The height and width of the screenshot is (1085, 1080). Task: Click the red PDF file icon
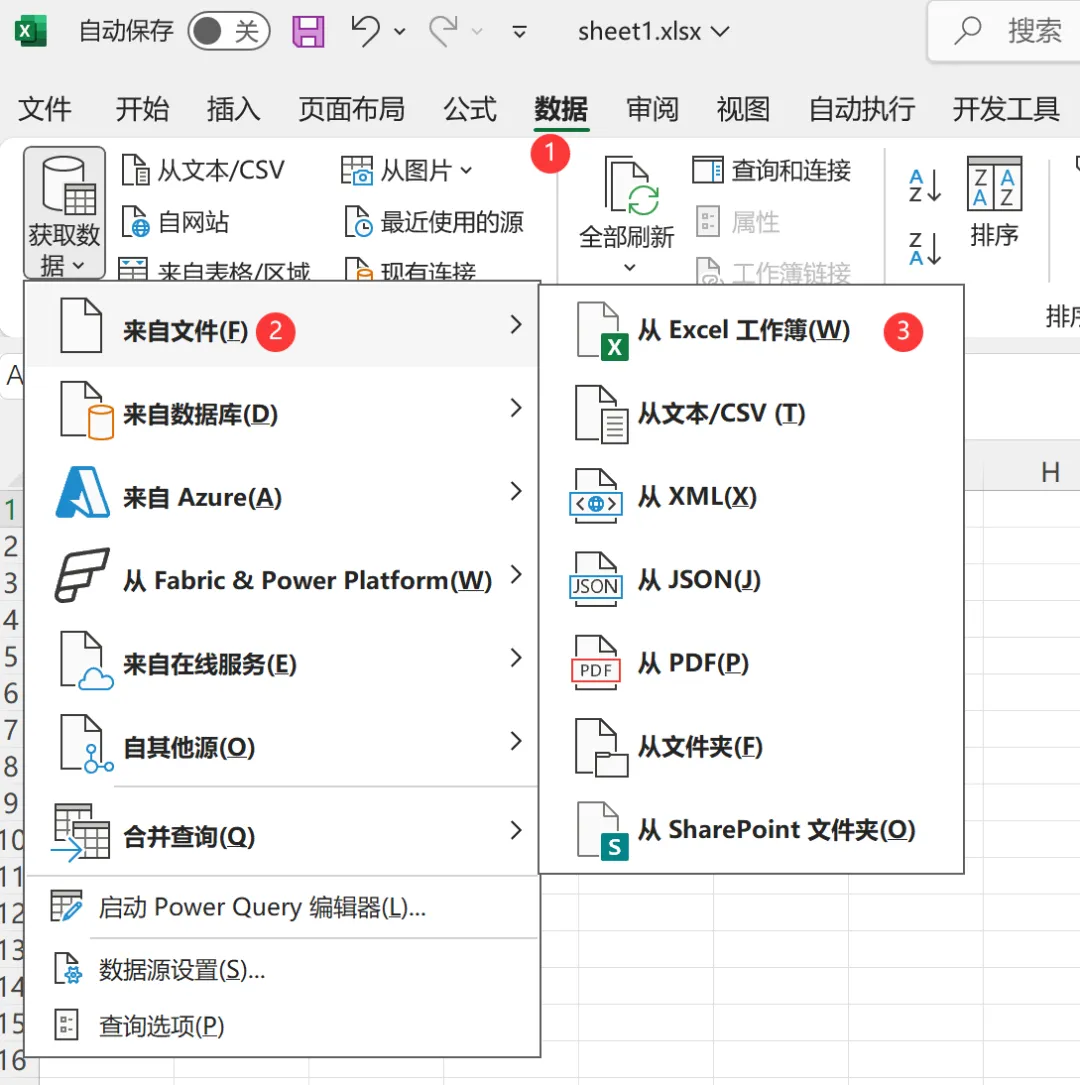pos(595,663)
